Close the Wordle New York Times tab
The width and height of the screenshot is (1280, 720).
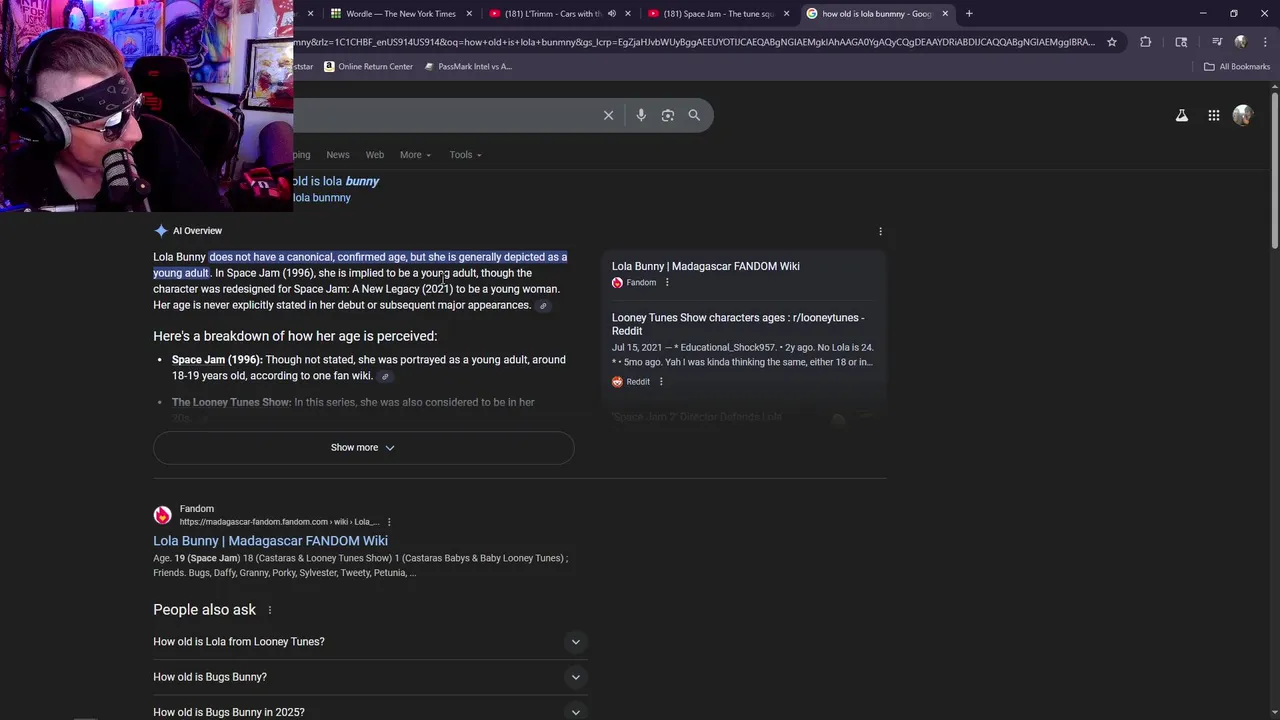(x=469, y=13)
